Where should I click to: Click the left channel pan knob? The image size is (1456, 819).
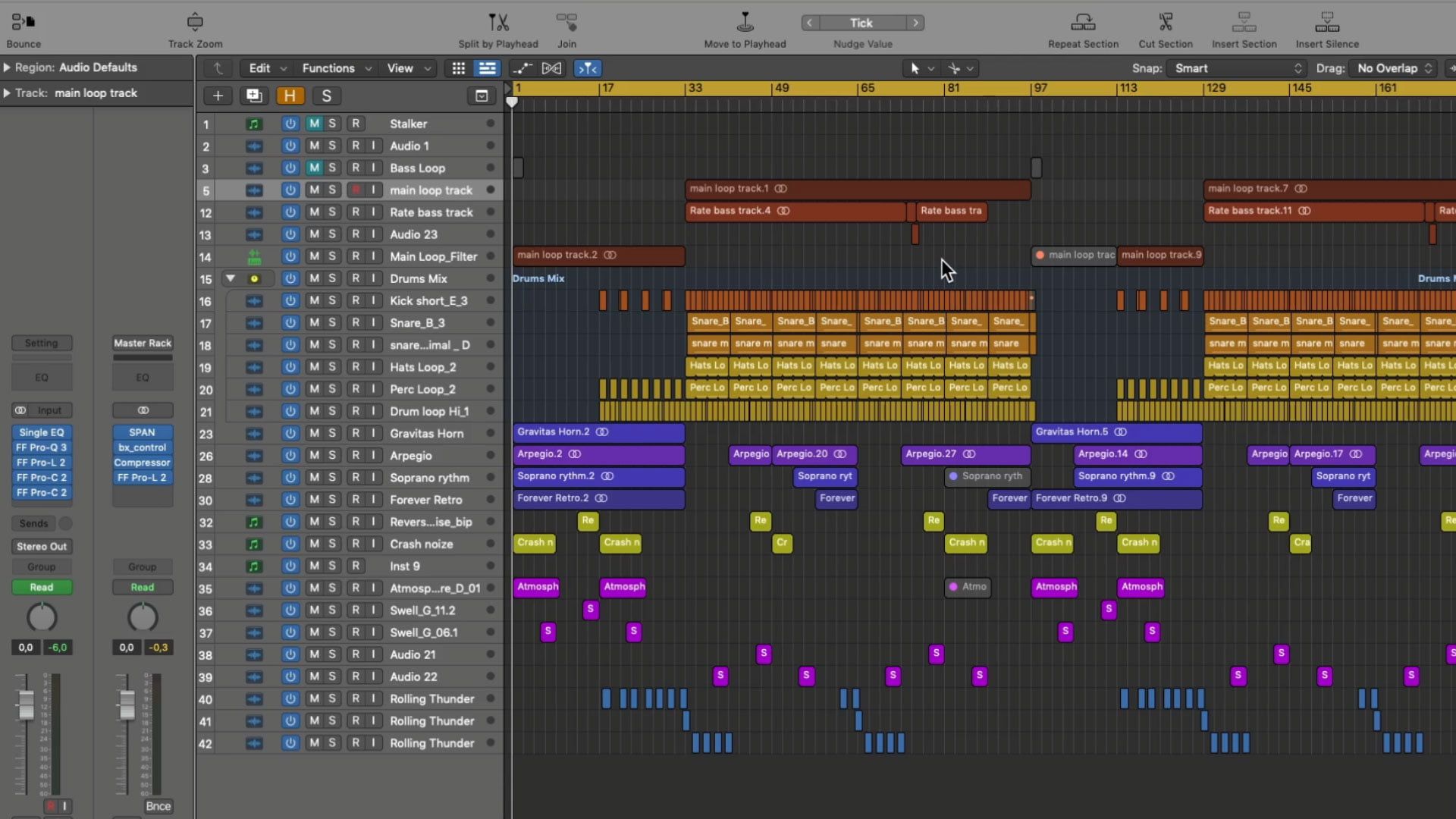coord(42,617)
